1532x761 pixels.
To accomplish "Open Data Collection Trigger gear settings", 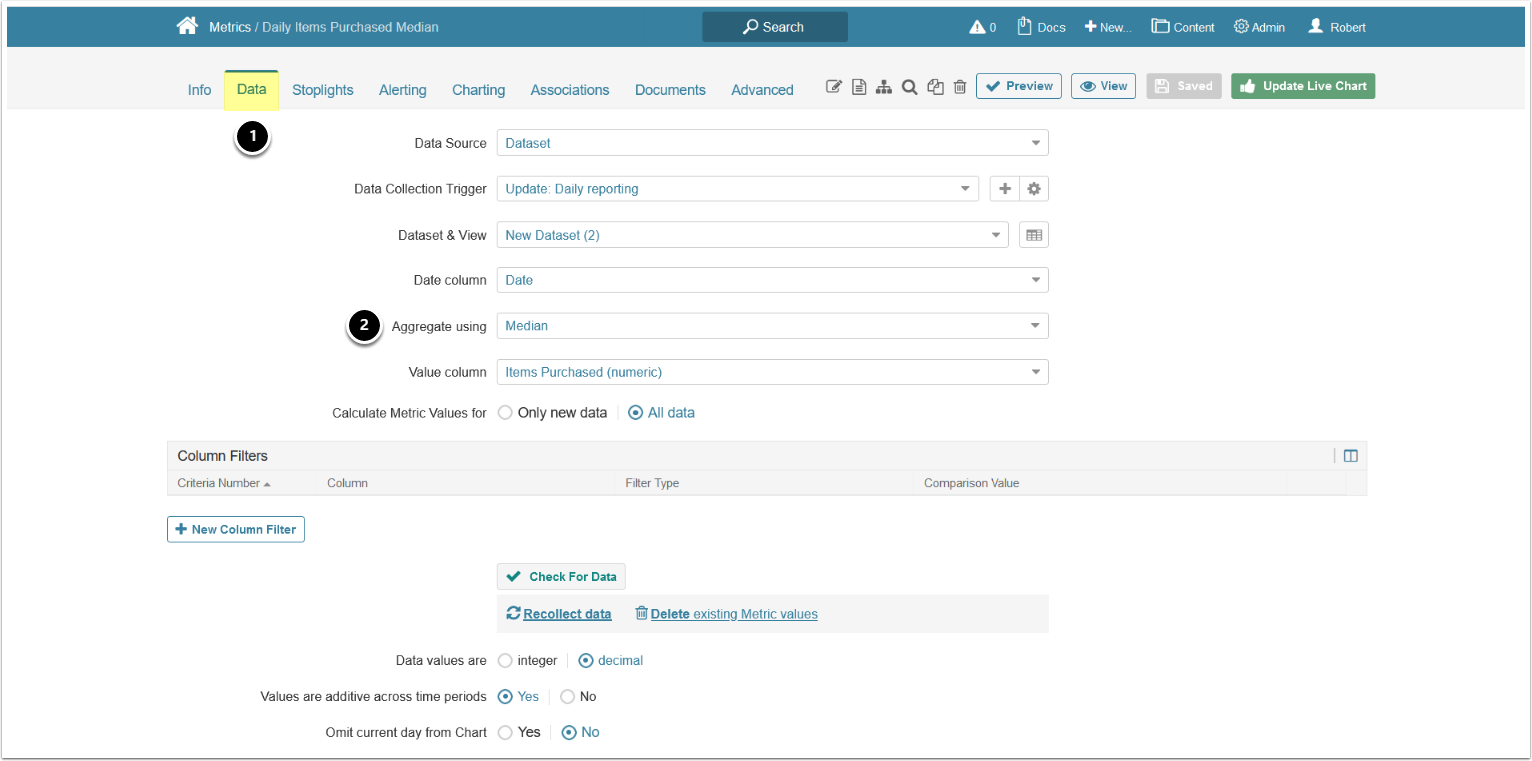I will 1034,189.
